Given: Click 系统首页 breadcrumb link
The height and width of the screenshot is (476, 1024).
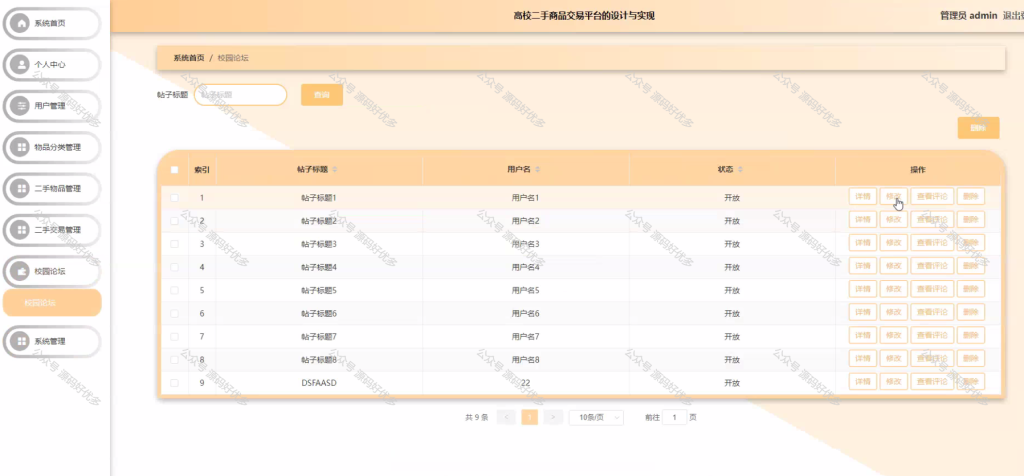Looking at the screenshot, I should coord(189,58).
